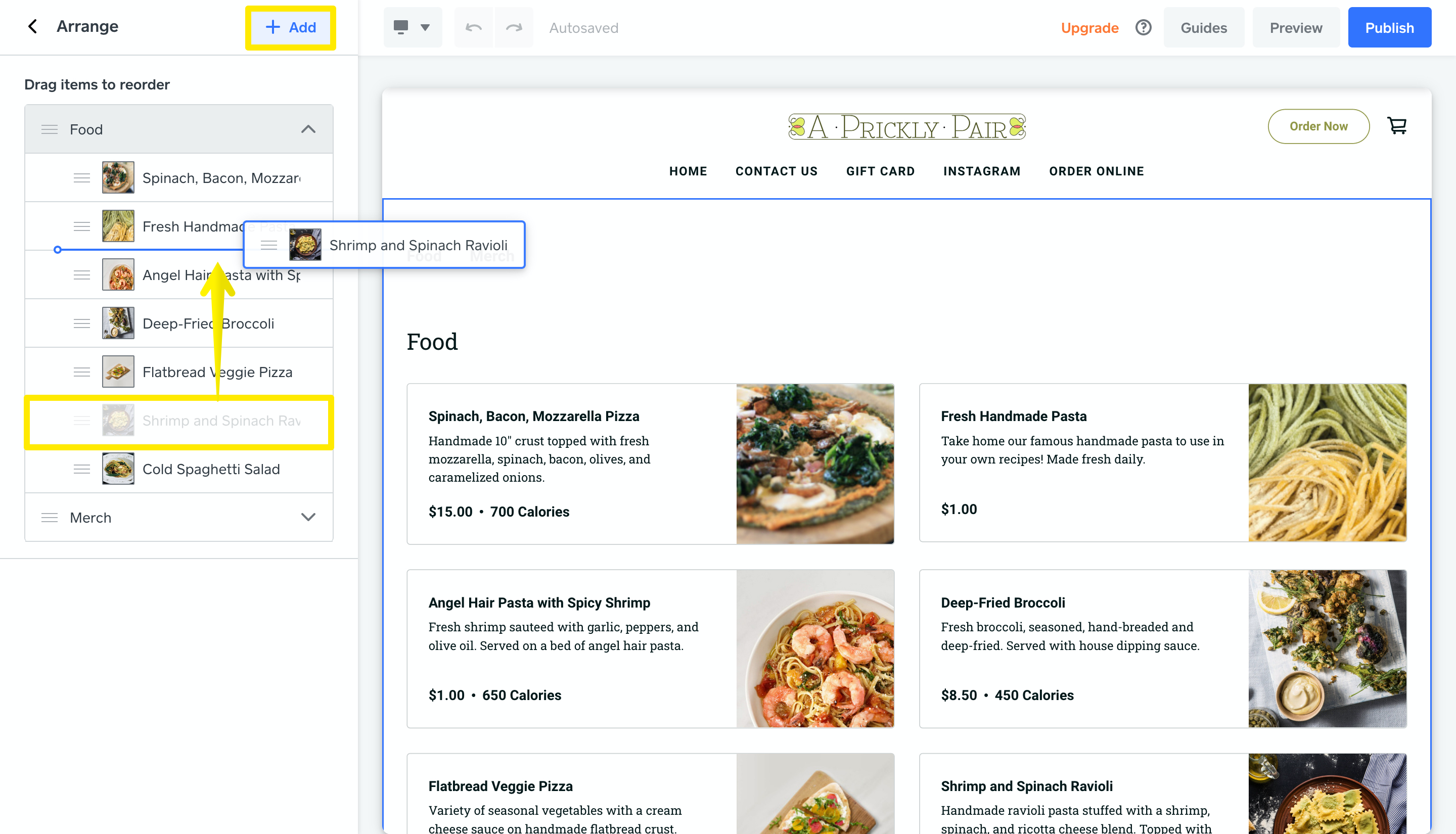Click the Upgrade link
1456x834 pixels.
[1090, 27]
